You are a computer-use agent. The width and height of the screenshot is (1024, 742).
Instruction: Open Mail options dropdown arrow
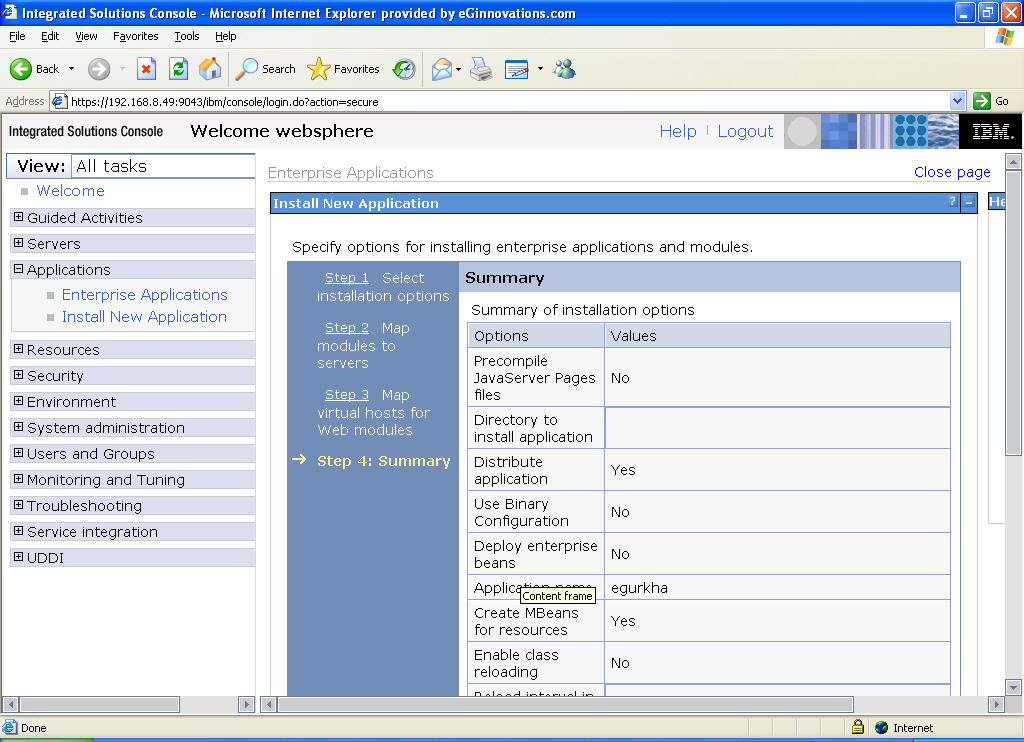tap(458, 69)
